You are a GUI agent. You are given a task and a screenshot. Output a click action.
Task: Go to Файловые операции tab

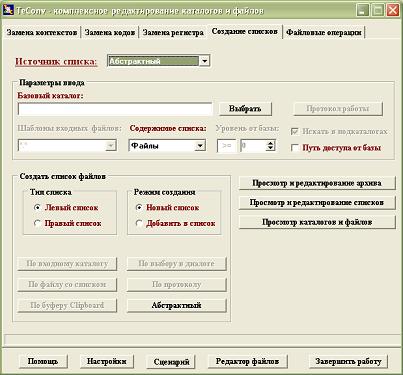324,33
